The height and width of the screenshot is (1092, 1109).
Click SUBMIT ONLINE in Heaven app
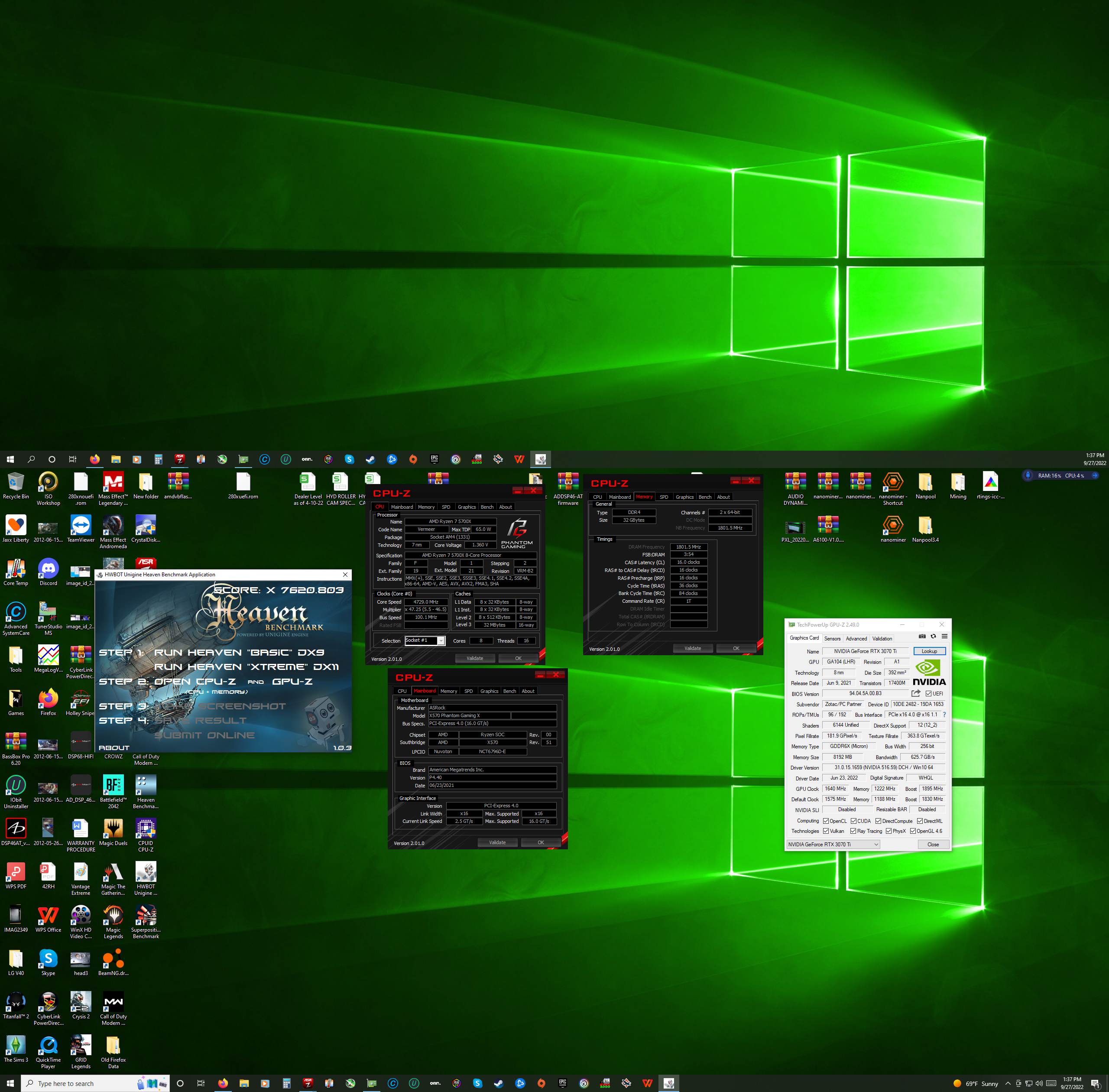205,735
